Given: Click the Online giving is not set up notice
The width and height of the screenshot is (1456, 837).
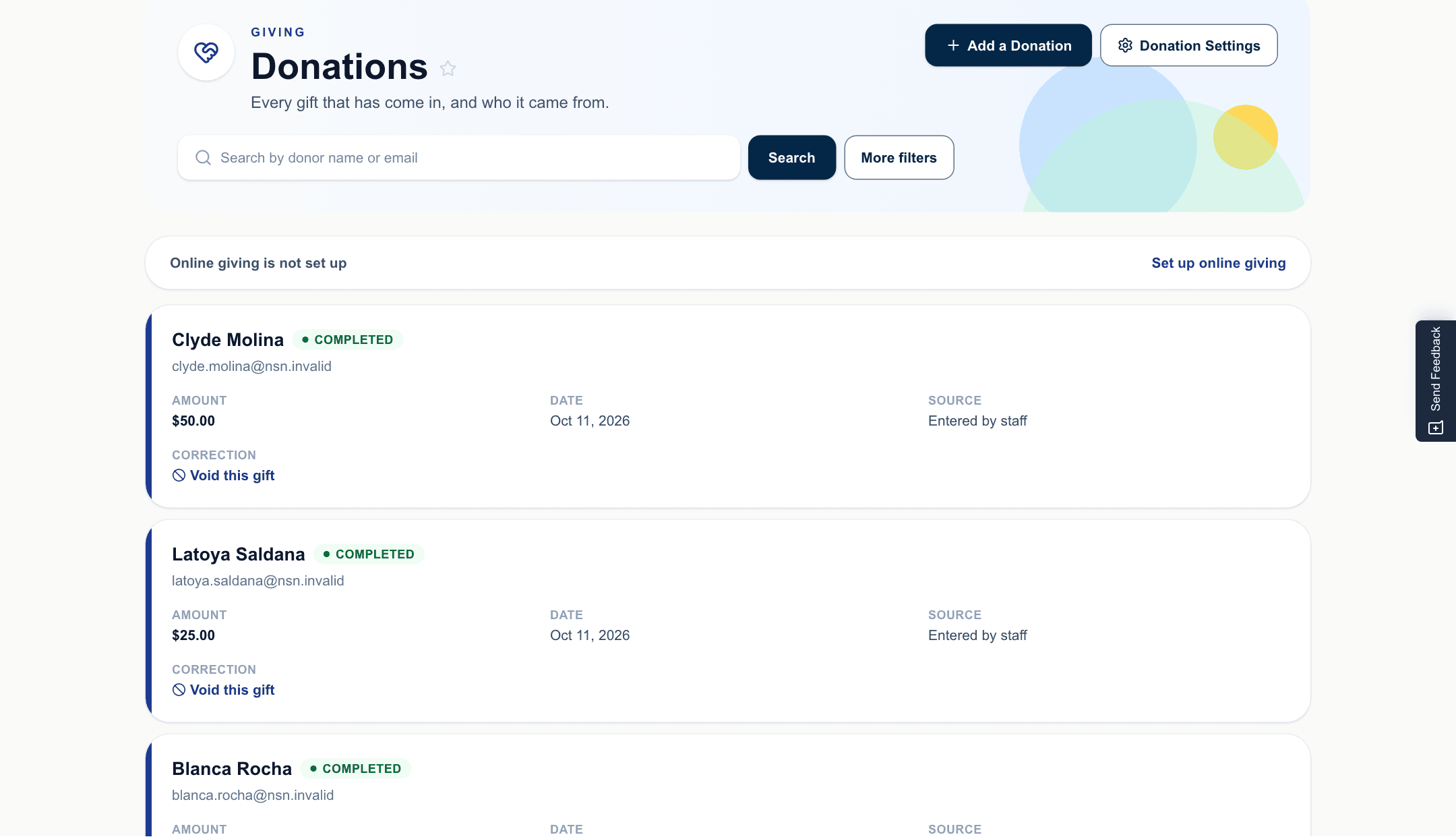Looking at the screenshot, I should click(258, 263).
